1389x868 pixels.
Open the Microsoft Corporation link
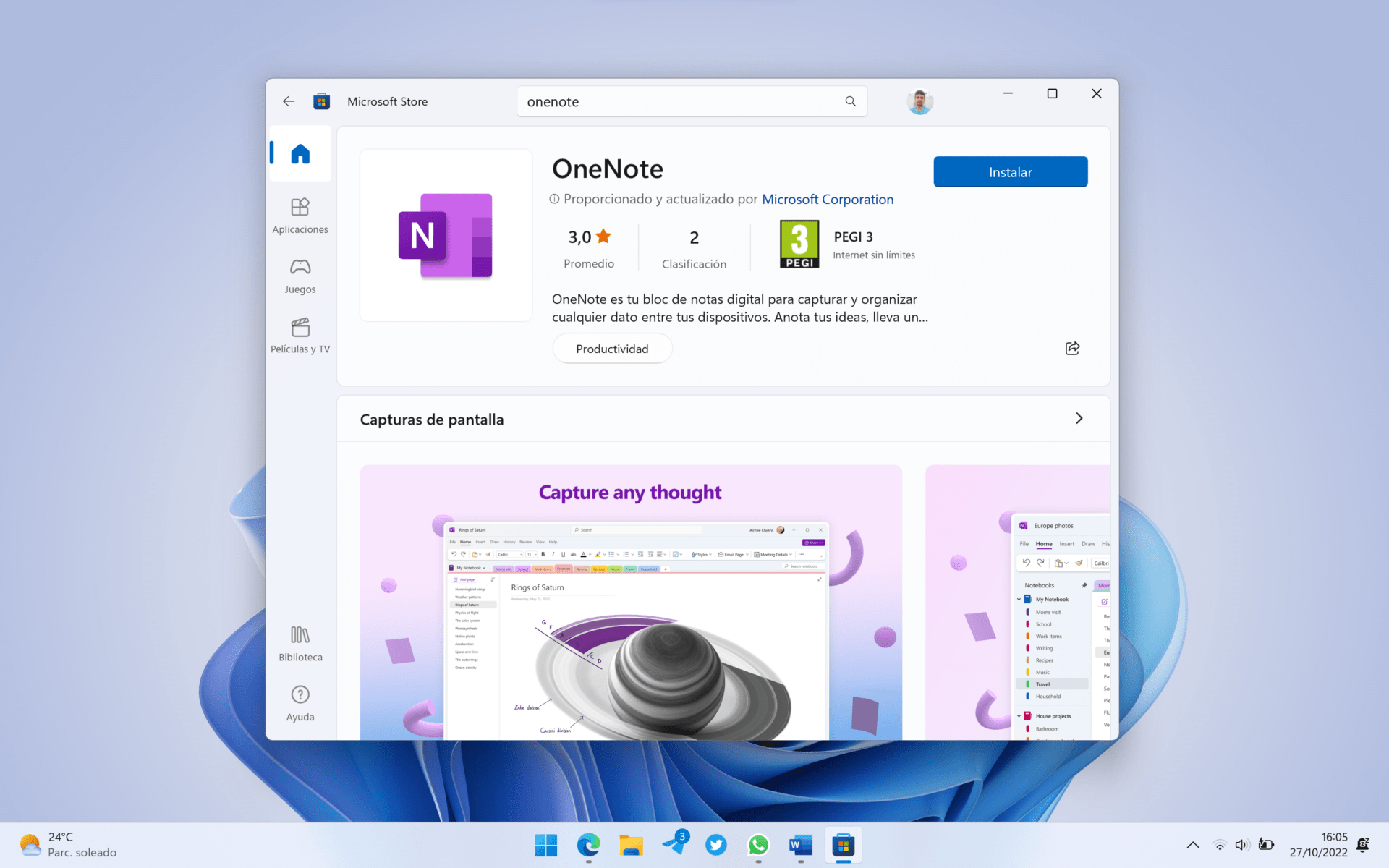828,199
